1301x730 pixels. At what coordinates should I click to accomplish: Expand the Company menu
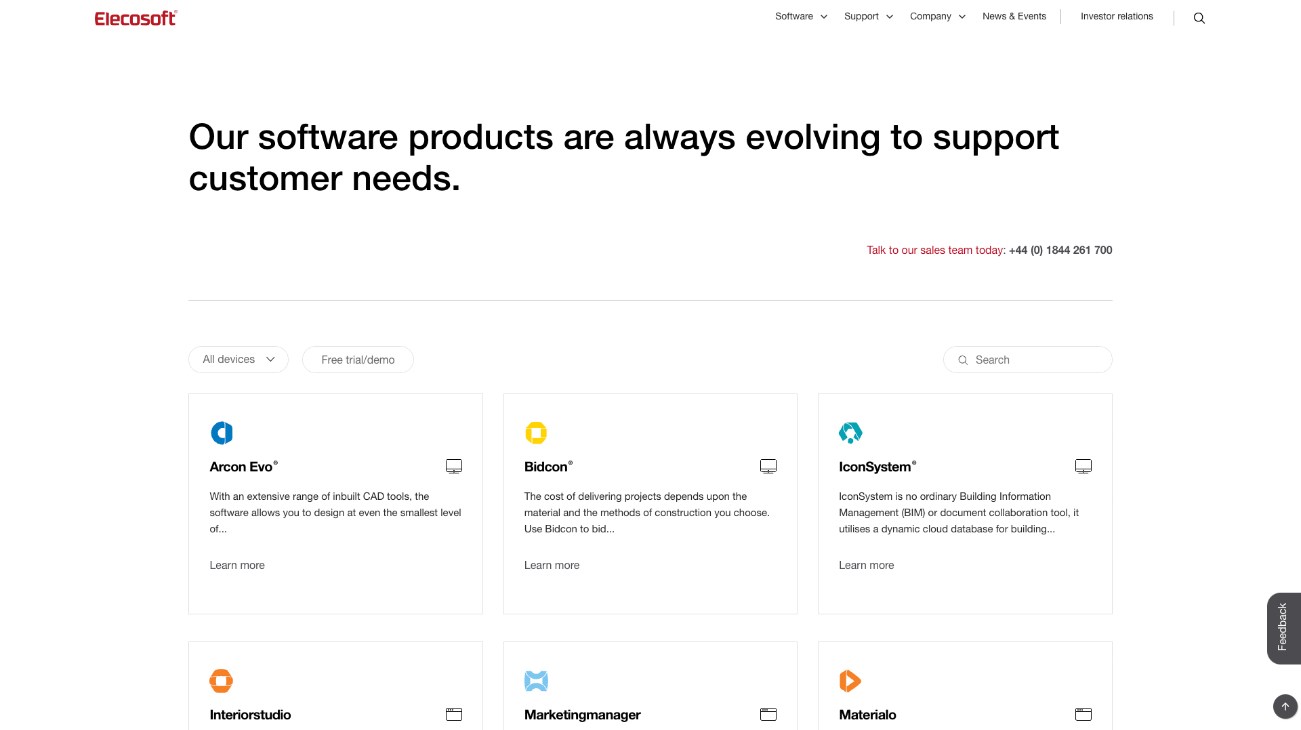click(938, 17)
